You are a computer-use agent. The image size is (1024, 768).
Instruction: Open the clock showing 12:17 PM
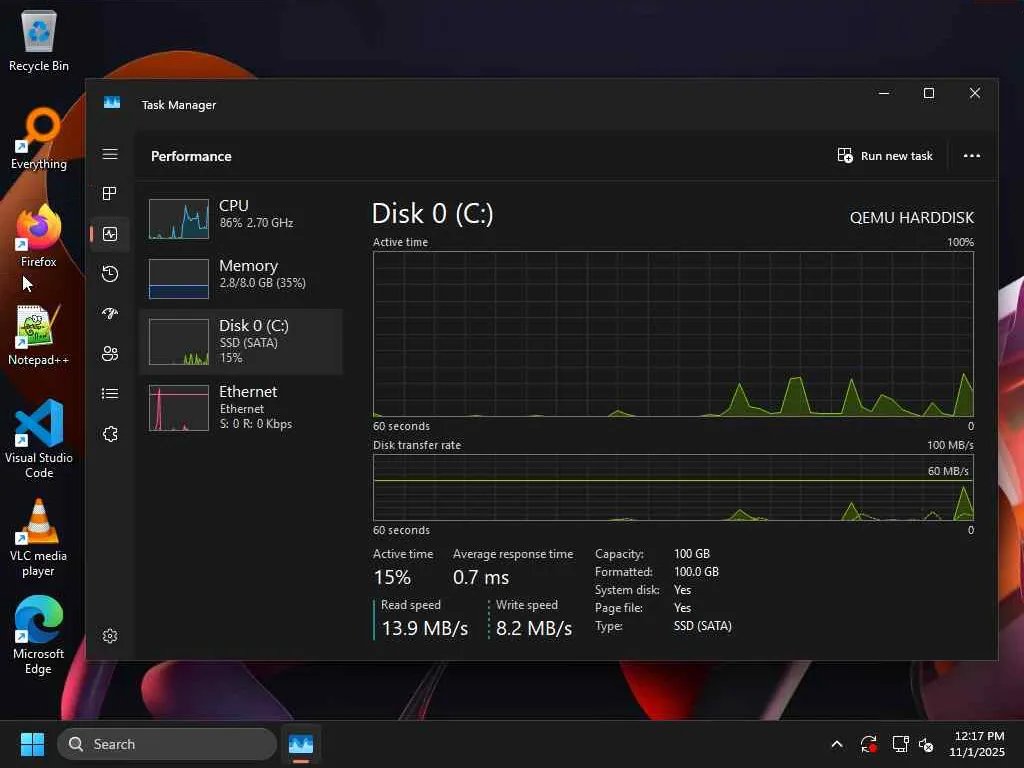click(977, 744)
